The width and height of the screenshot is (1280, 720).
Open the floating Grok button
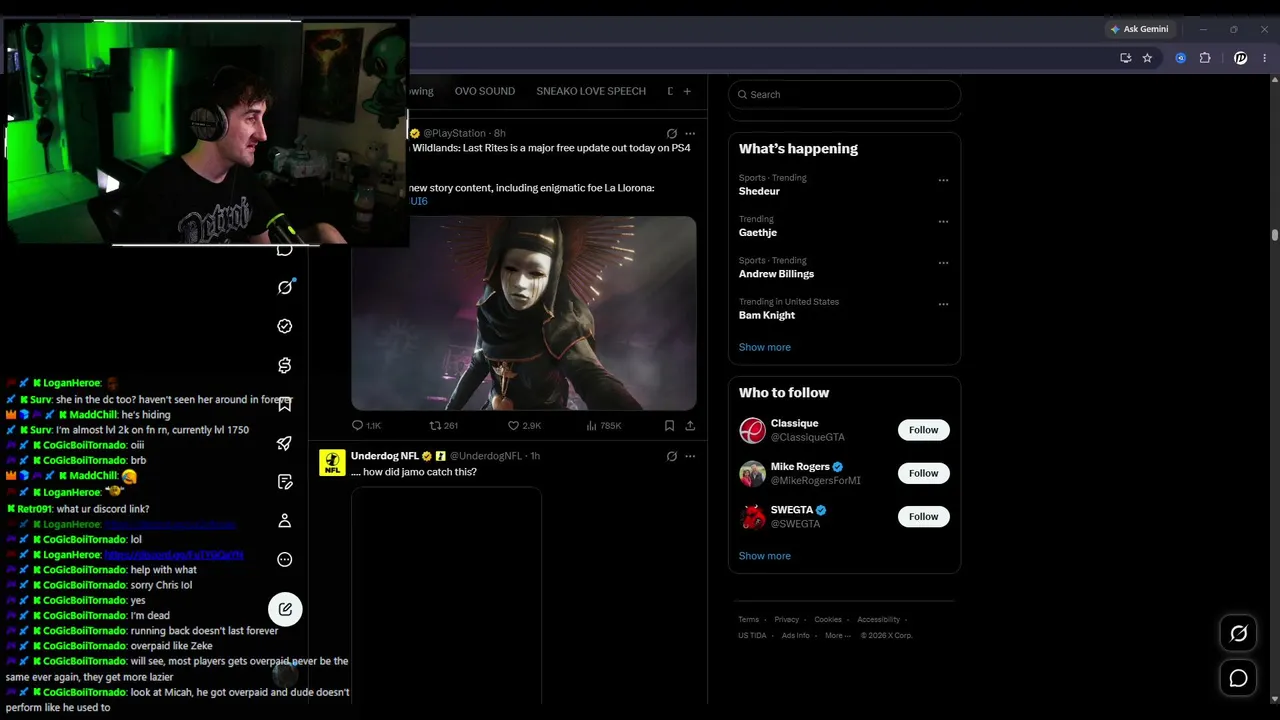(x=1238, y=633)
